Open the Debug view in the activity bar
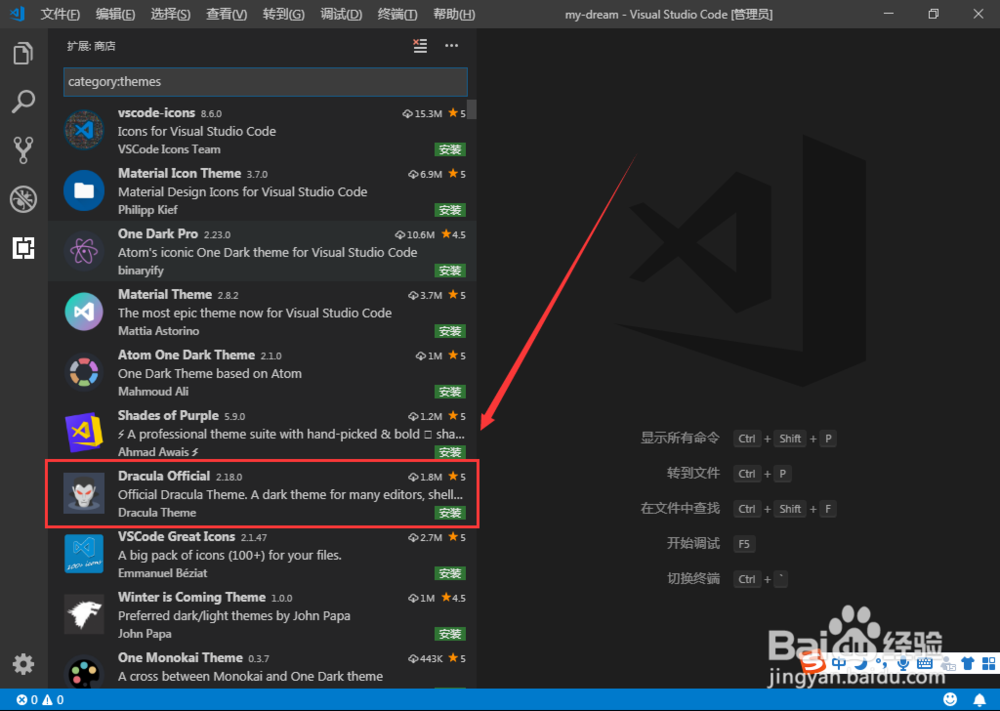The width and height of the screenshot is (1000, 711). point(23,199)
